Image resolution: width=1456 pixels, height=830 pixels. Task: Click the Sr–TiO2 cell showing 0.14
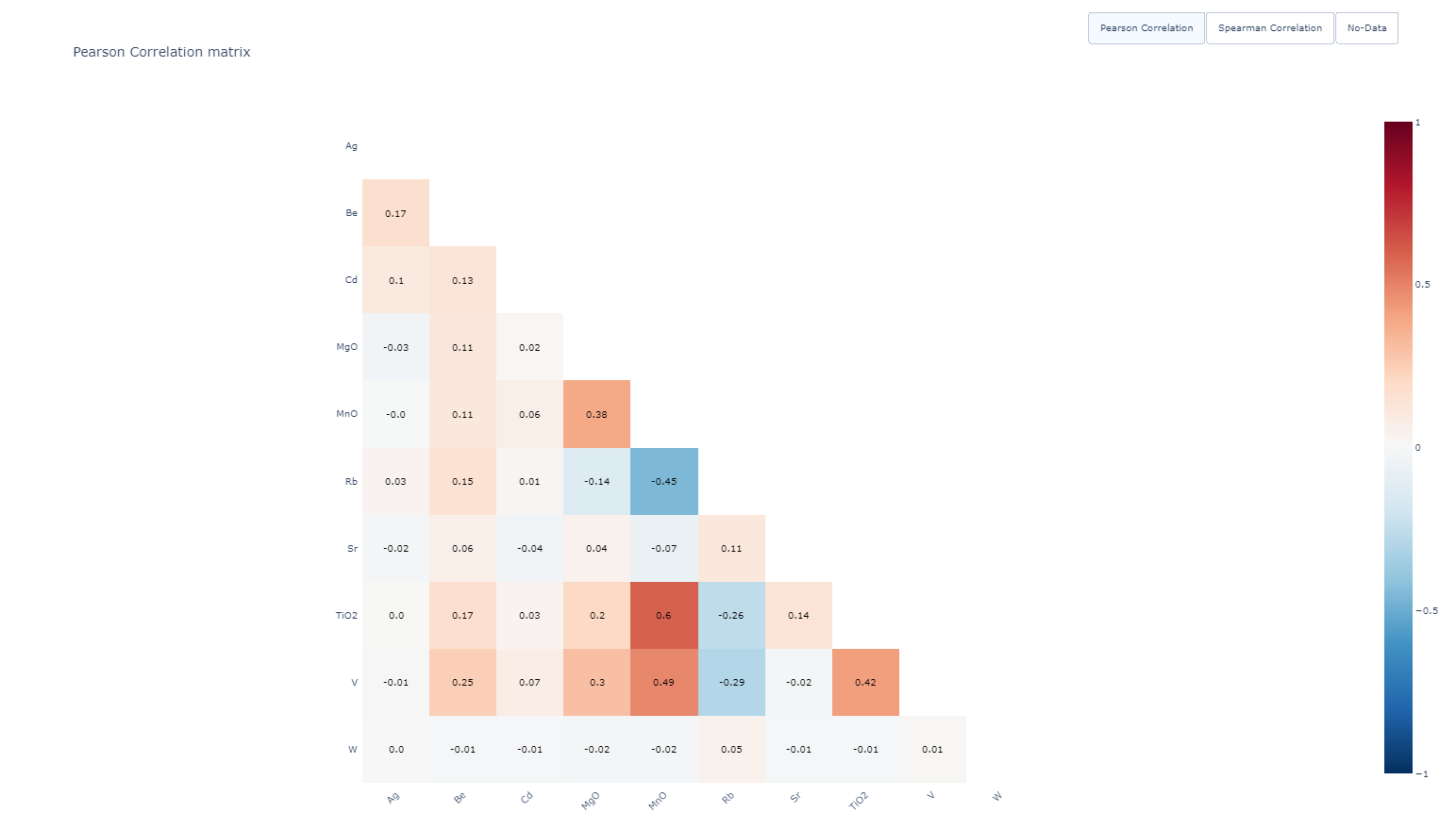pyautogui.click(x=798, y=615)
